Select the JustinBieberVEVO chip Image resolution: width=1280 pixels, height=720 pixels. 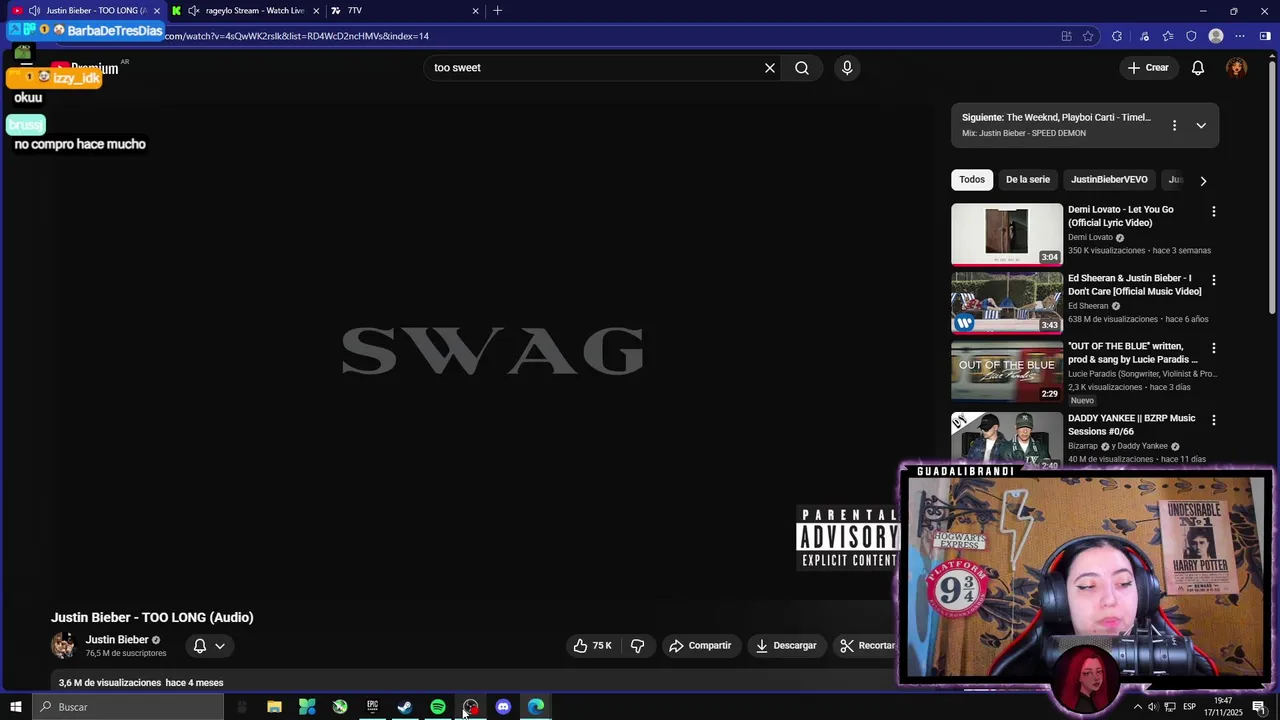click(x=1109, y=180)
